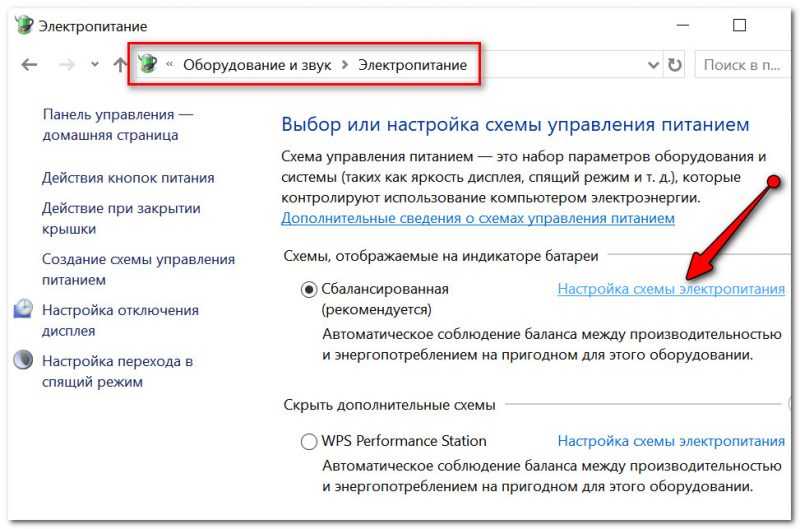Maximize the Электропитание window

[739, 25]
